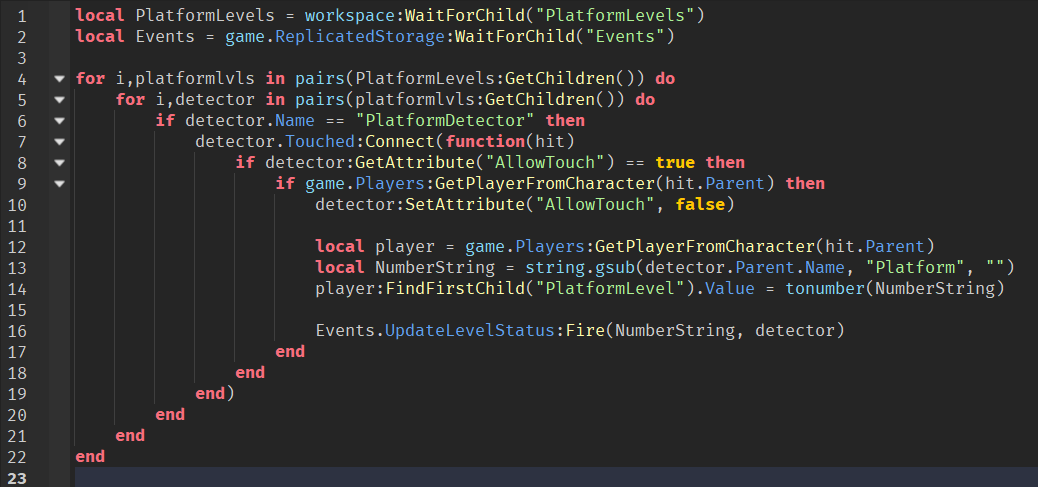Collapse the inner for loop on line 5
Screen dimensions: 1038x487
tap(60, 100)
